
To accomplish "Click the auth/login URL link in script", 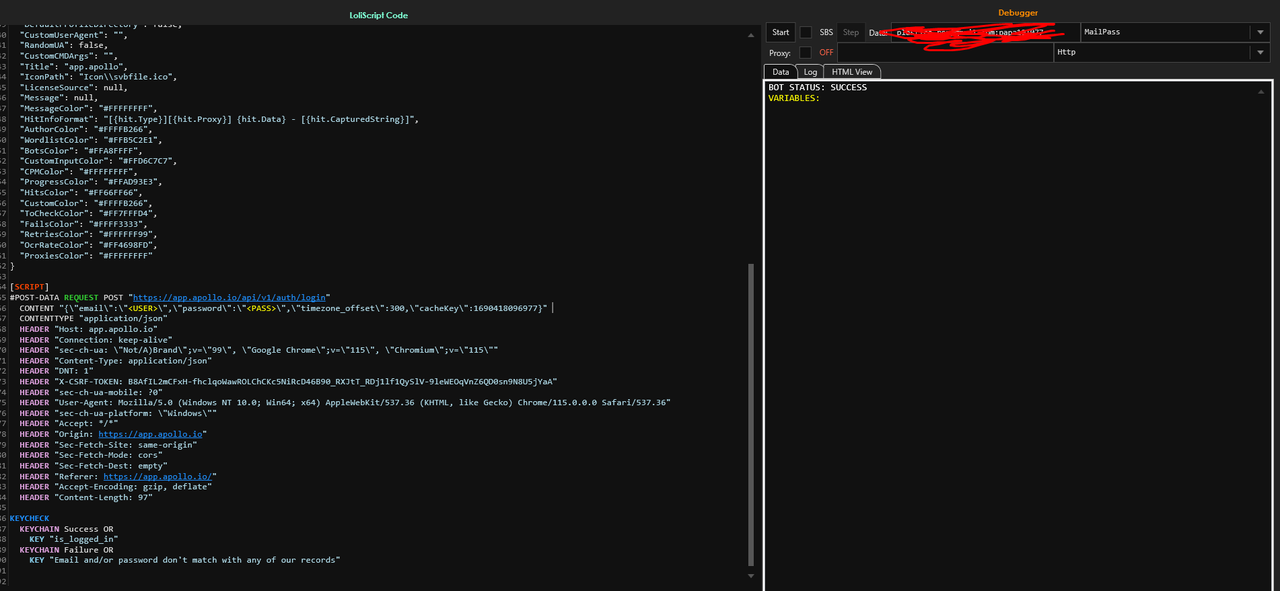I will 229,298.
